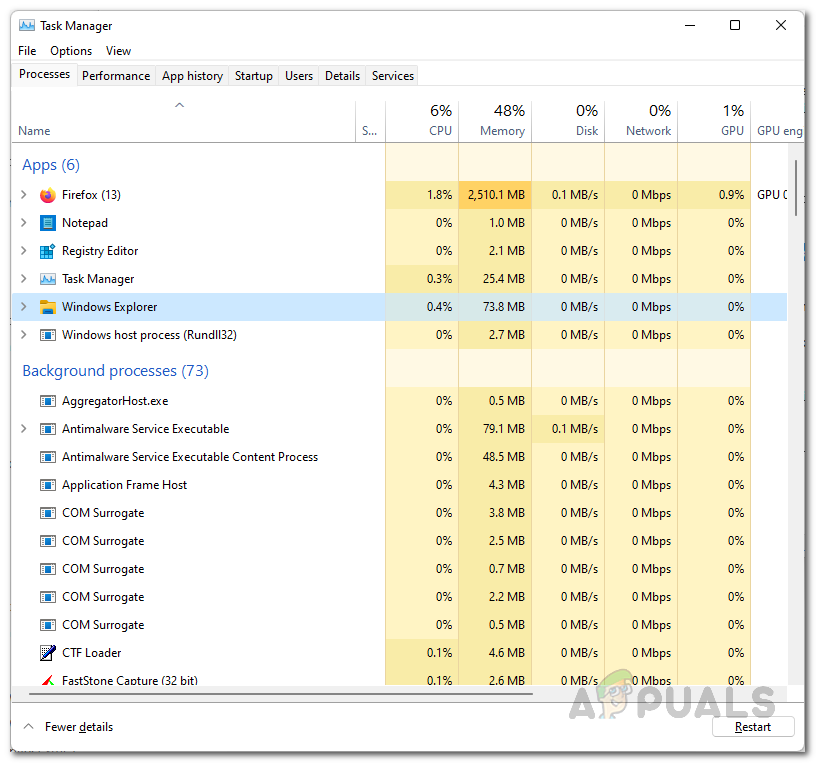Switch to the Details tab
Screen dimensions: 816x763
click(x=342, y=76)
